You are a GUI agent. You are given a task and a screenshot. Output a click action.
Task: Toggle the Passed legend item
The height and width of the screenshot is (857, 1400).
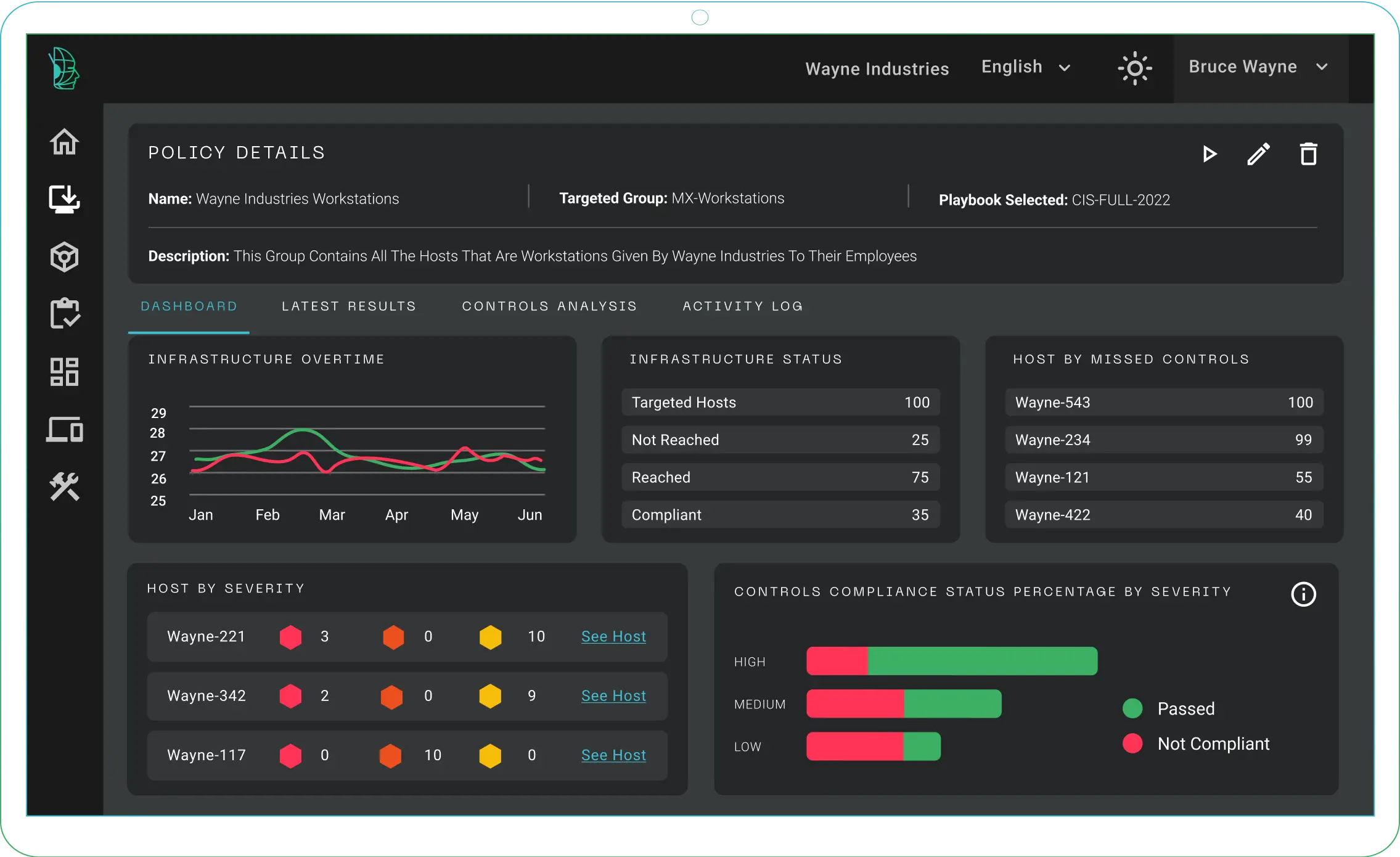pyautogui.click(x=1169, y=708)
